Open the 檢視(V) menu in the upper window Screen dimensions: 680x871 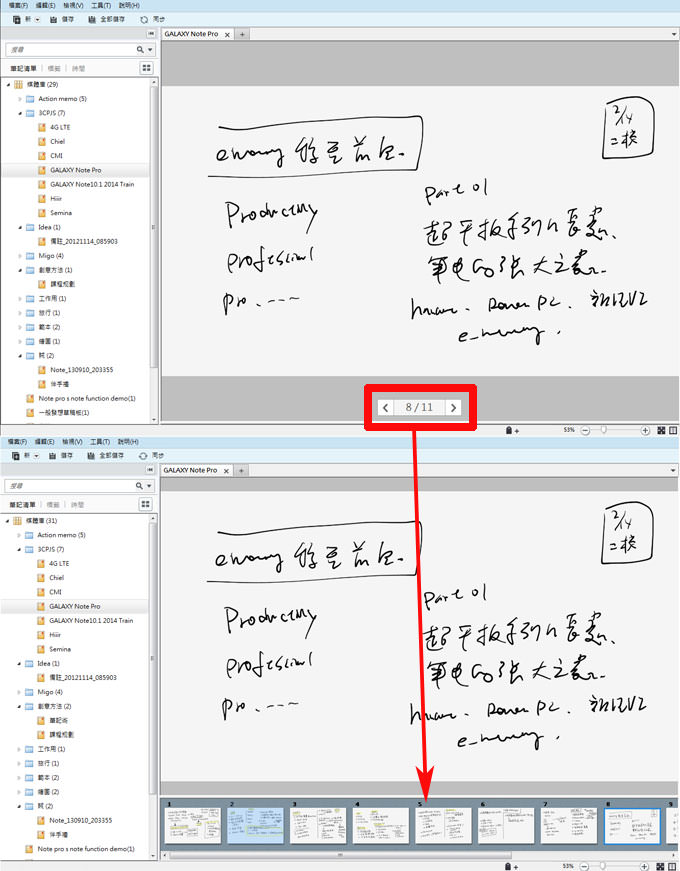(x=72, y=5)
